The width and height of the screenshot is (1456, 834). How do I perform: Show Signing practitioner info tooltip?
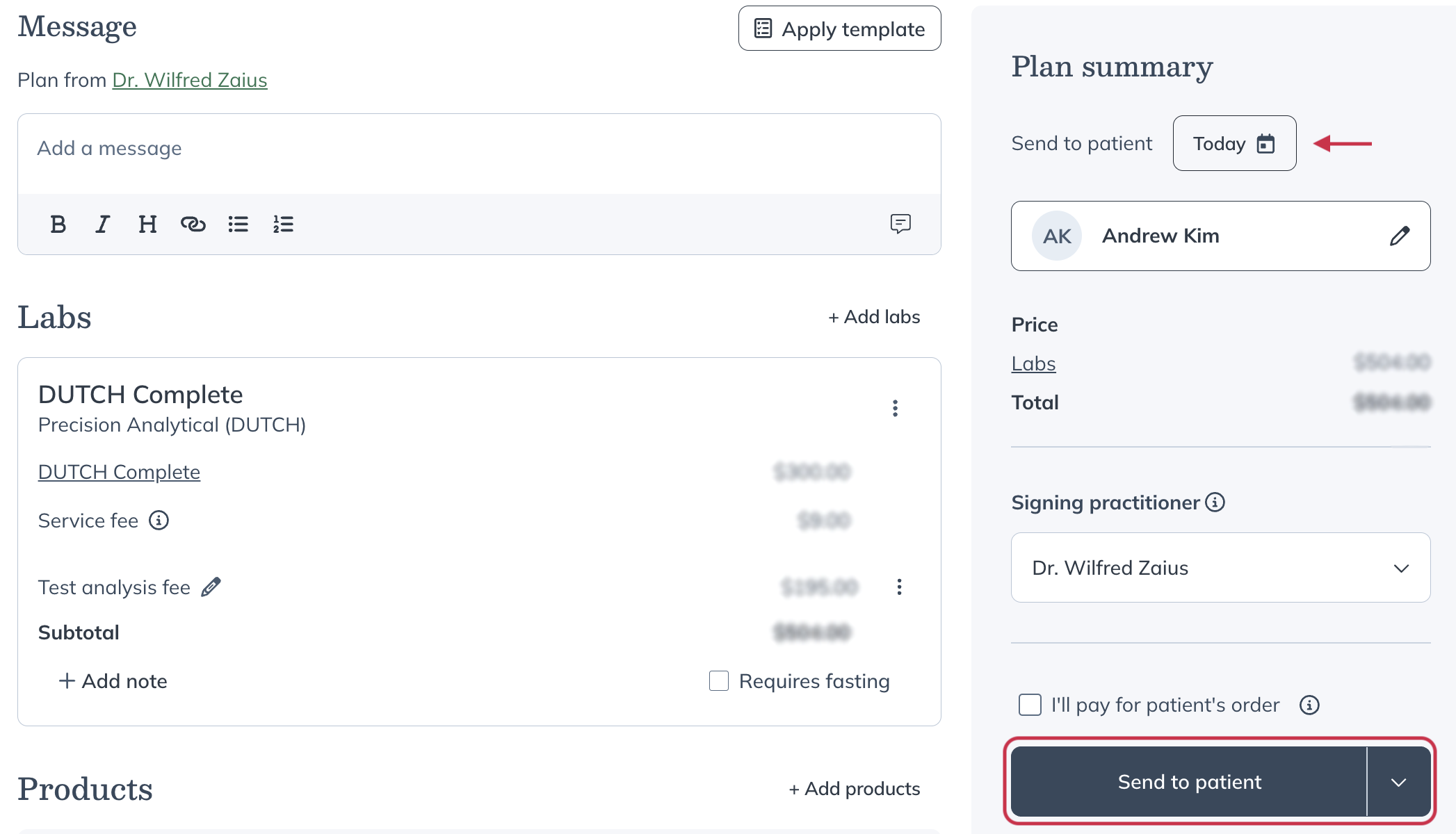pyautogui.click(x=1215, y=502)
